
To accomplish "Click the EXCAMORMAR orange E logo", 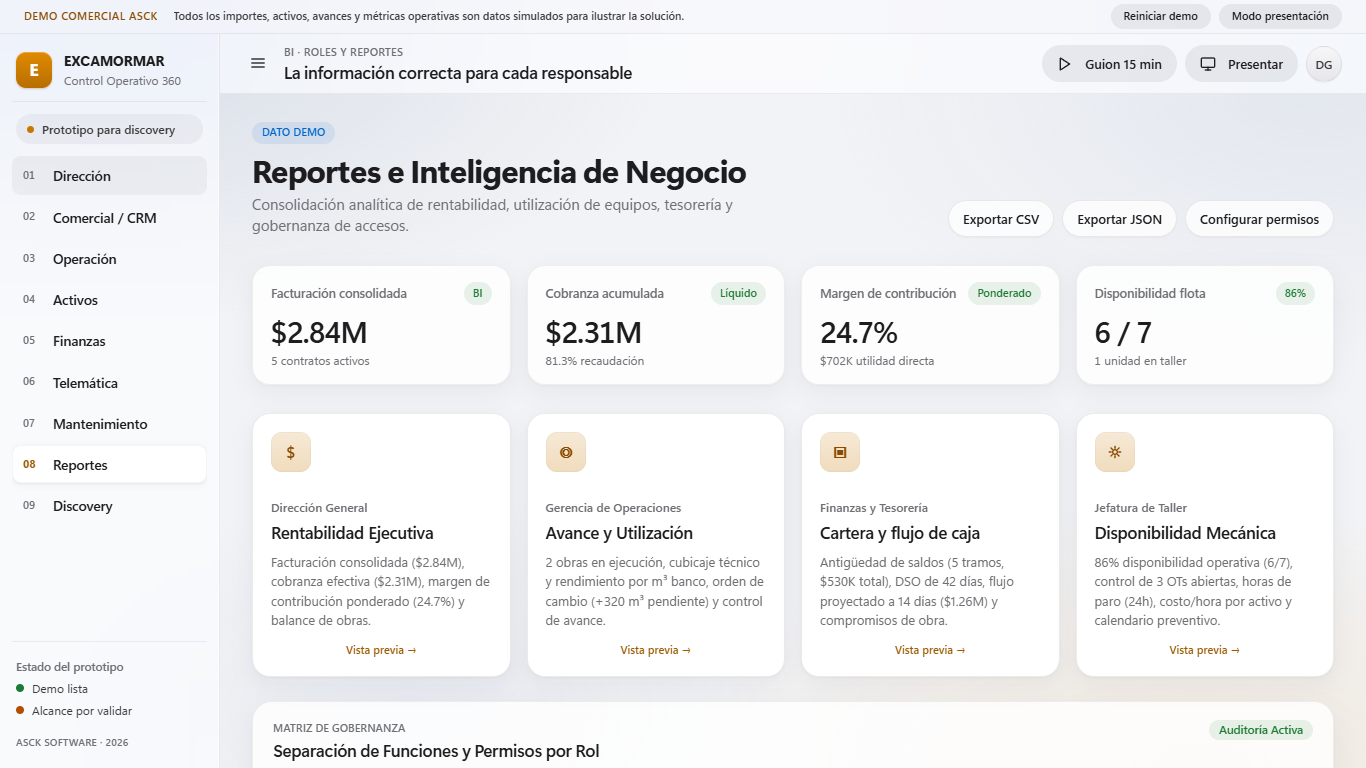I will tap(34, 70).
